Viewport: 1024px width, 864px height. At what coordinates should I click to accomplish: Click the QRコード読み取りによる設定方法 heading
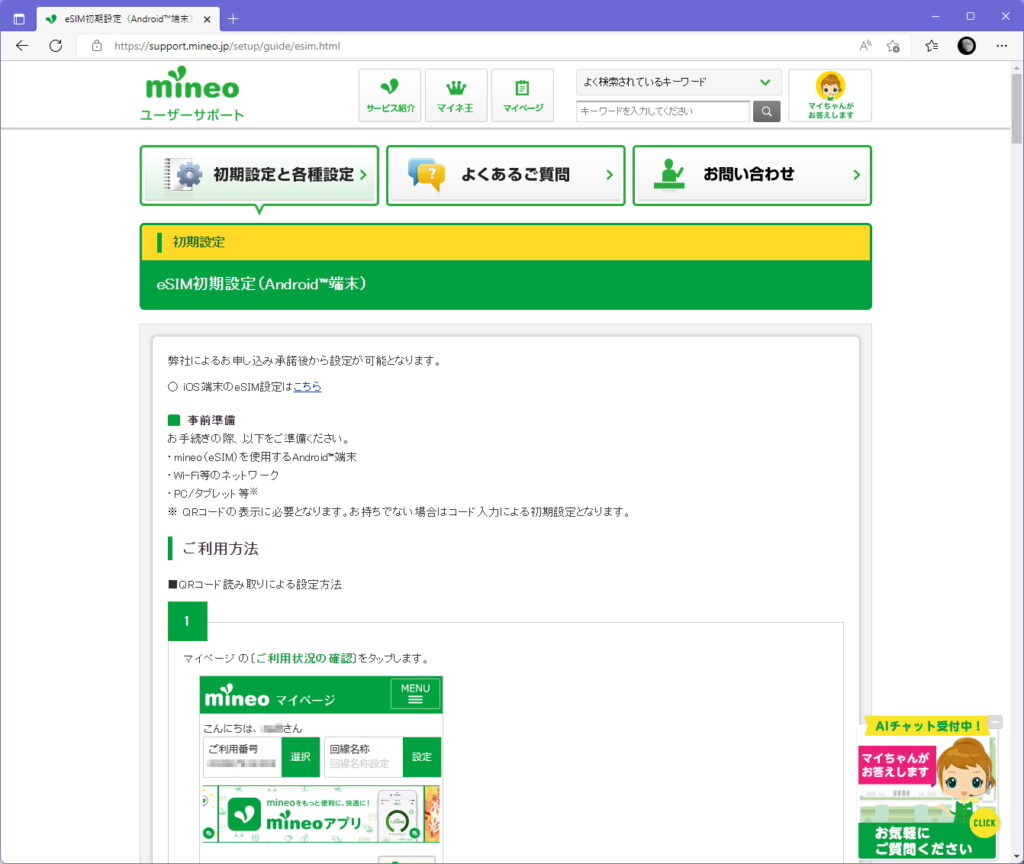255,584
